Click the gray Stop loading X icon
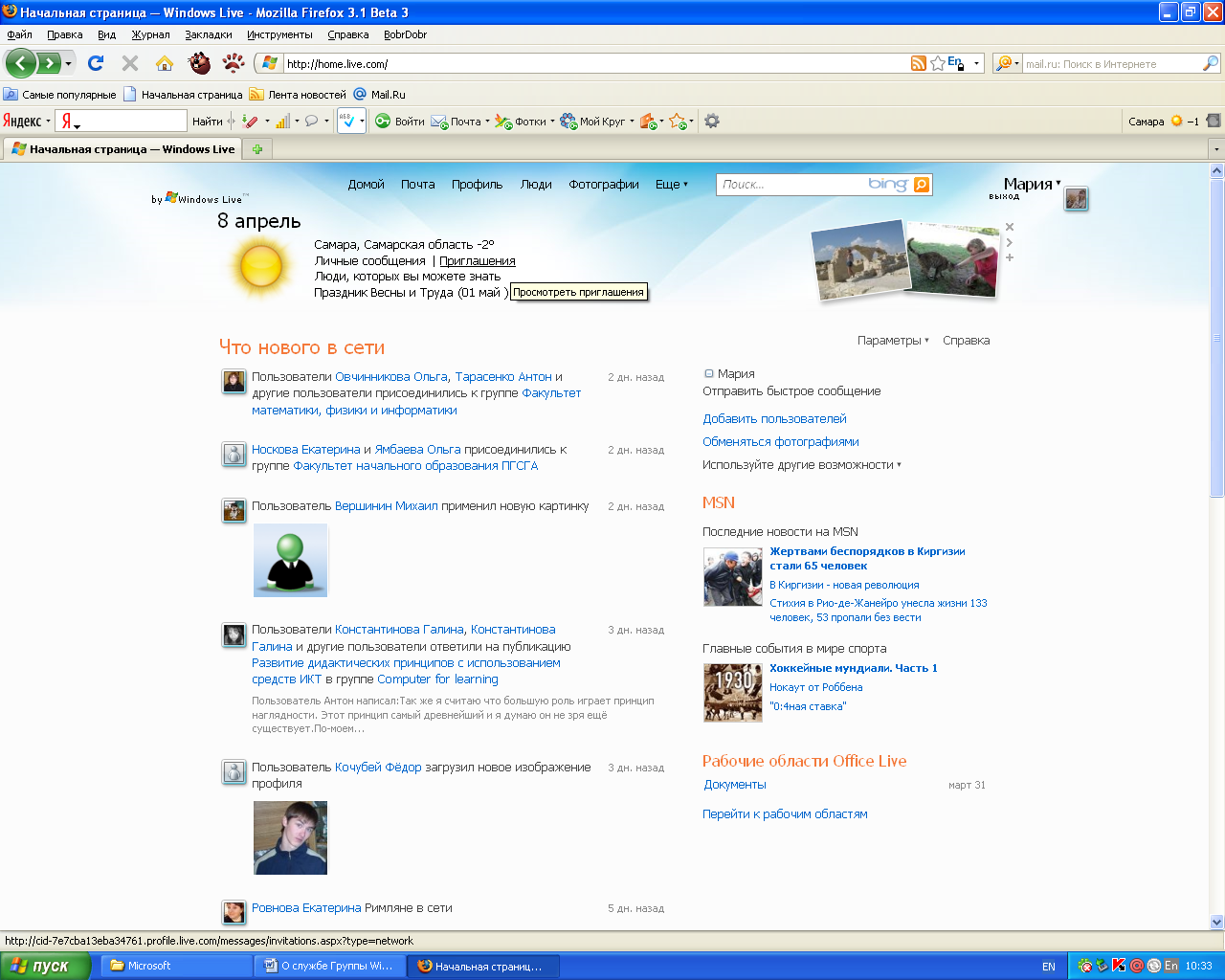This screenshot has height=980, width=1225. [130, 63]
